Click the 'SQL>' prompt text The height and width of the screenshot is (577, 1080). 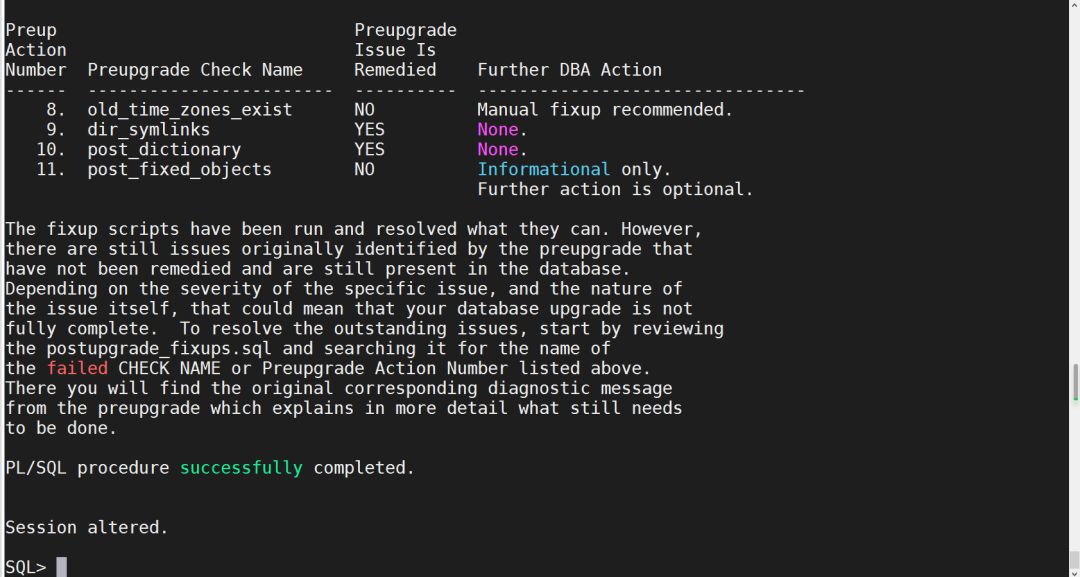[26, 567]
